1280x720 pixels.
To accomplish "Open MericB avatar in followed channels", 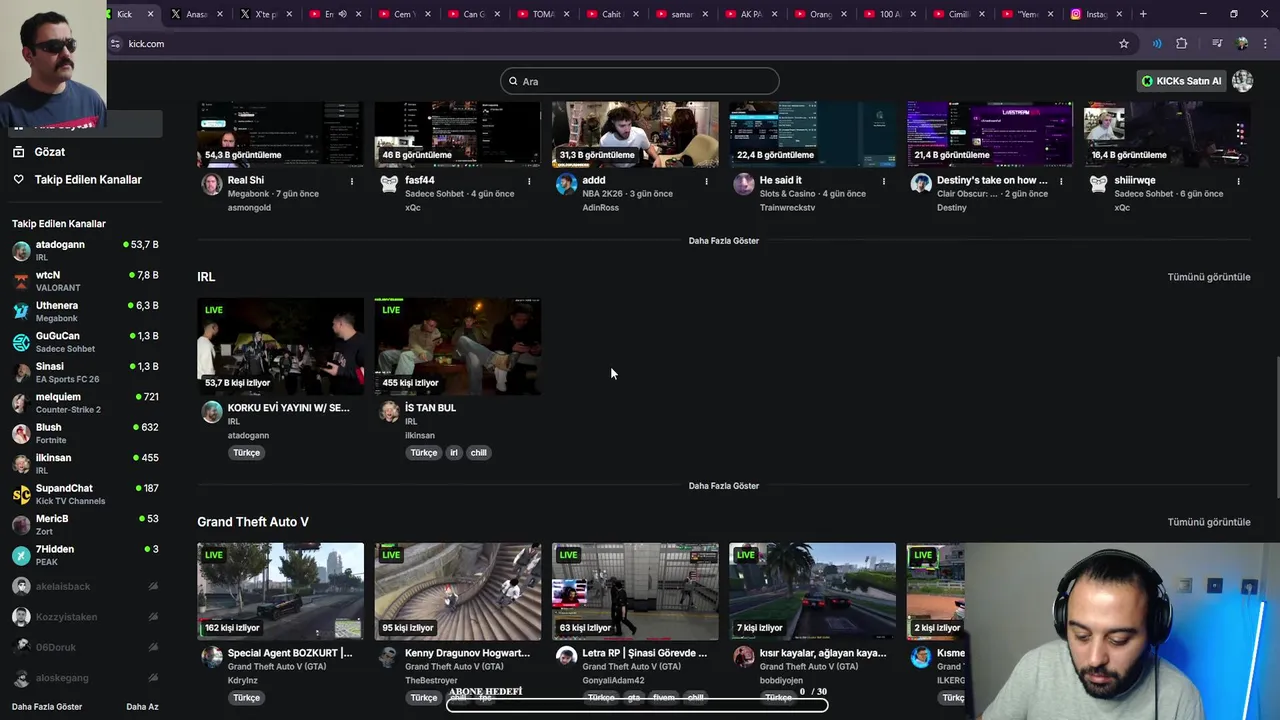I will pos(21,525).
